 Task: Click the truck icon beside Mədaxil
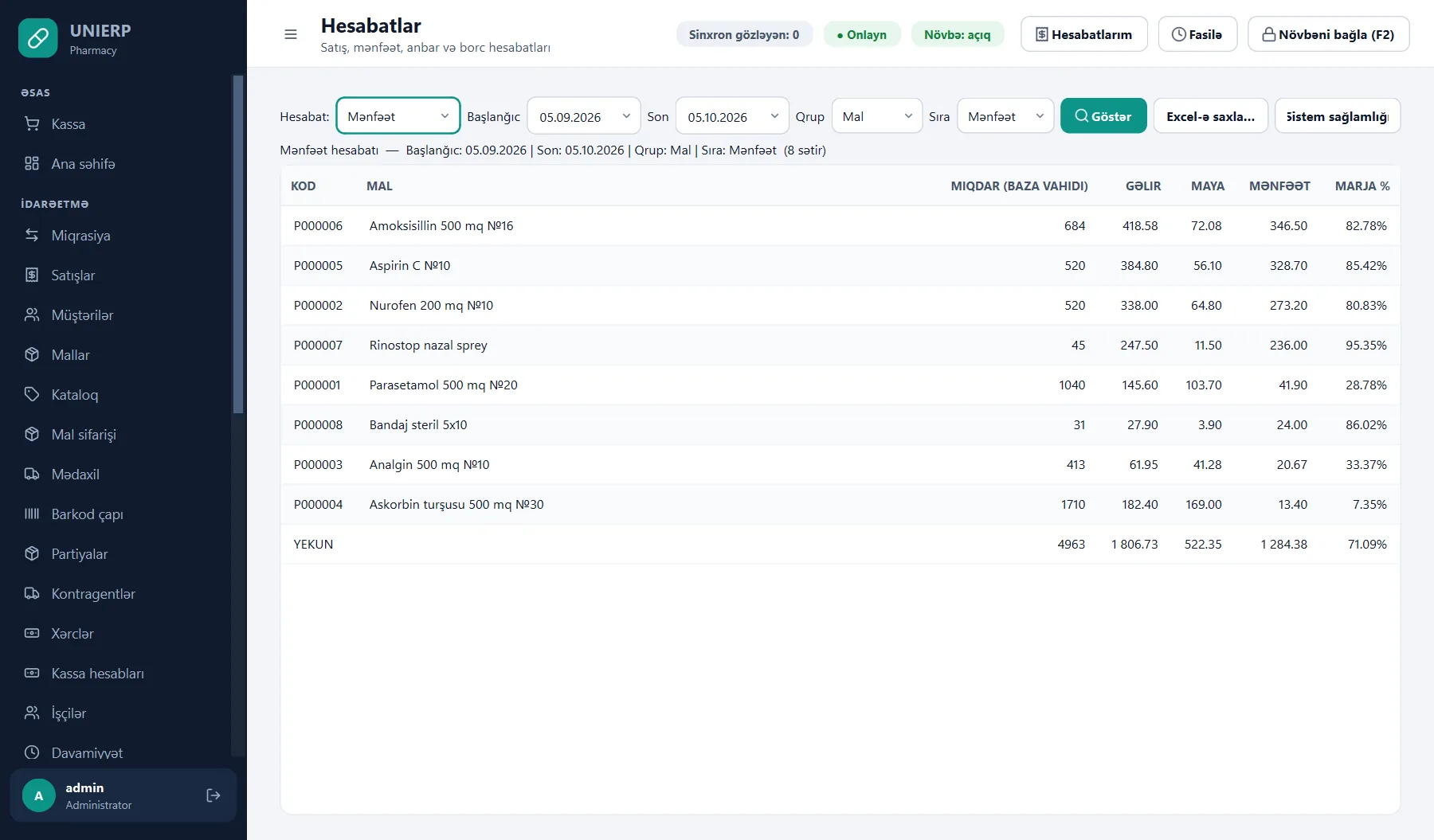(x=32, y=474)
